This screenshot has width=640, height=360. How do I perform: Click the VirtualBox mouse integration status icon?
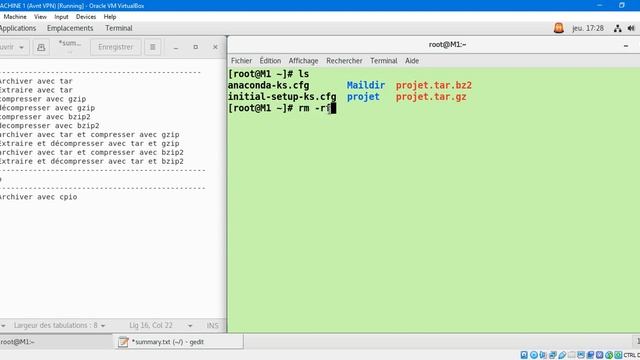609,355
